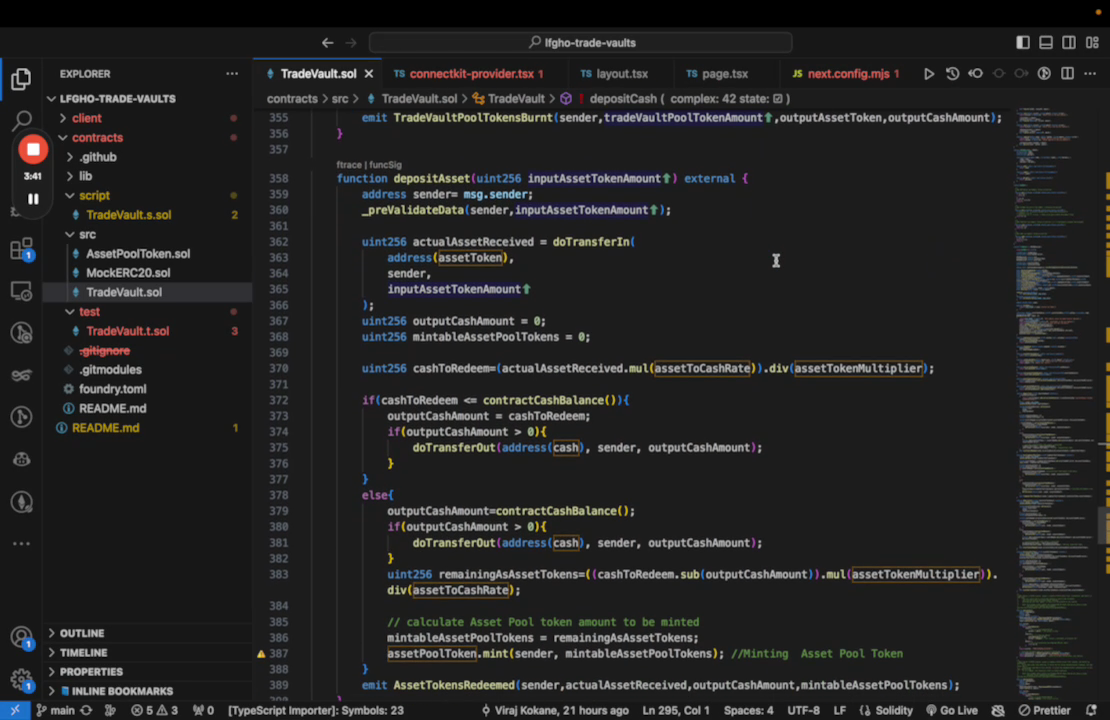Toggle the bottom panel
Screen dimensions: 1110x720
click(x=1046, y=42)
